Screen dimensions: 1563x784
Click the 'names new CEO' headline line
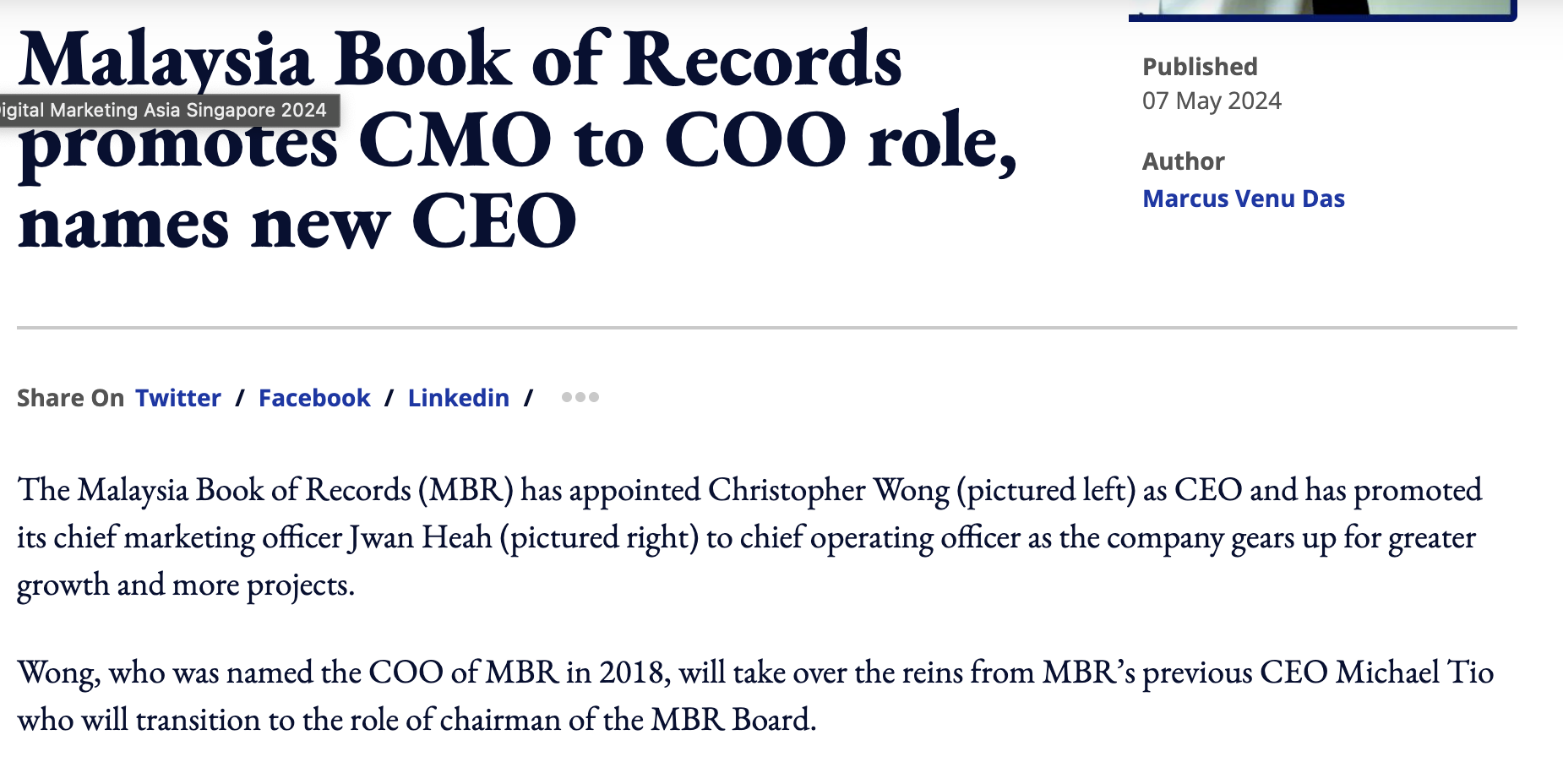click(x=297, y=221)
